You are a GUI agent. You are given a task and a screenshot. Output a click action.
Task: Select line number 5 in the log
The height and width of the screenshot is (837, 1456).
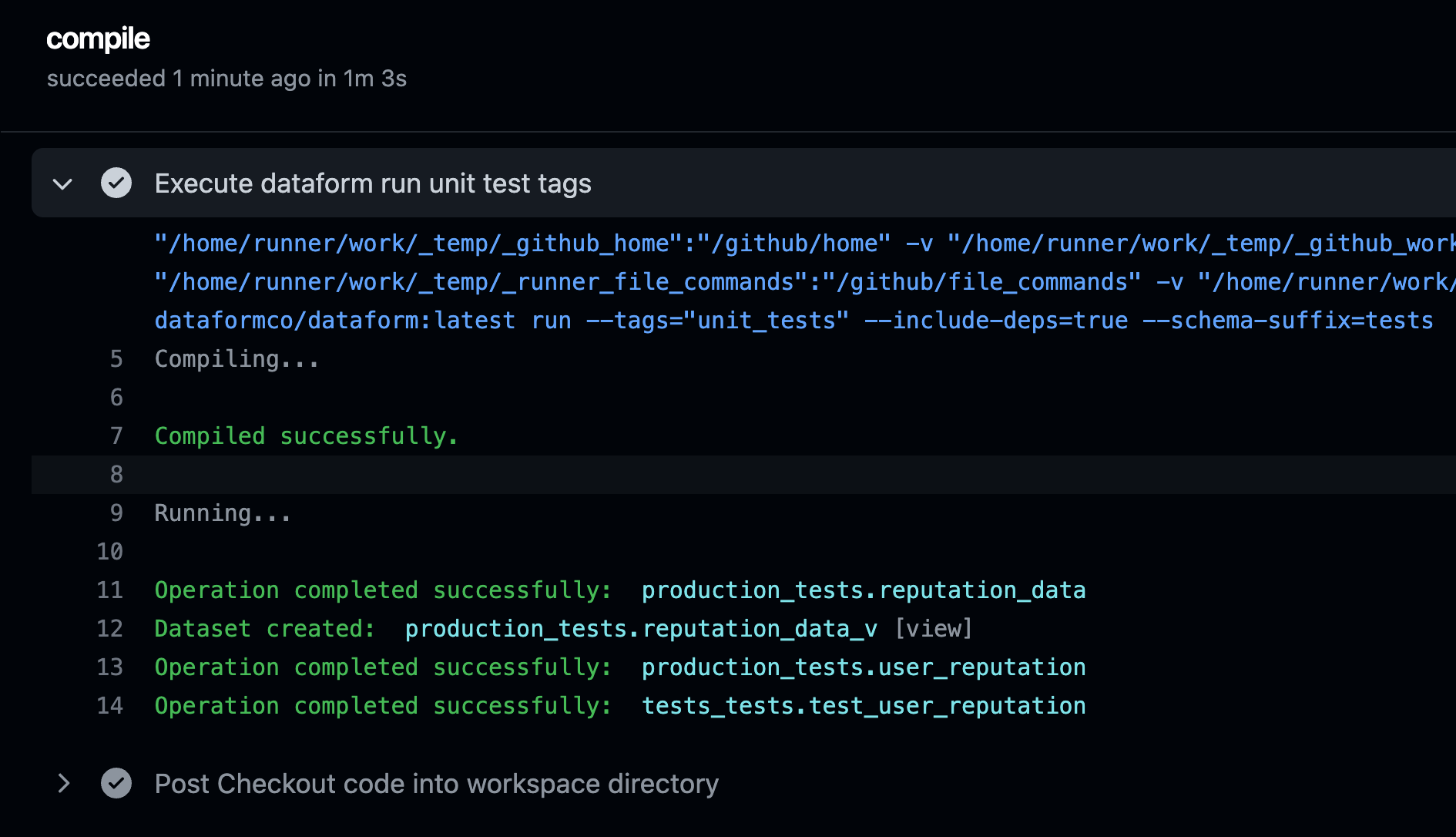pos(116,358)
